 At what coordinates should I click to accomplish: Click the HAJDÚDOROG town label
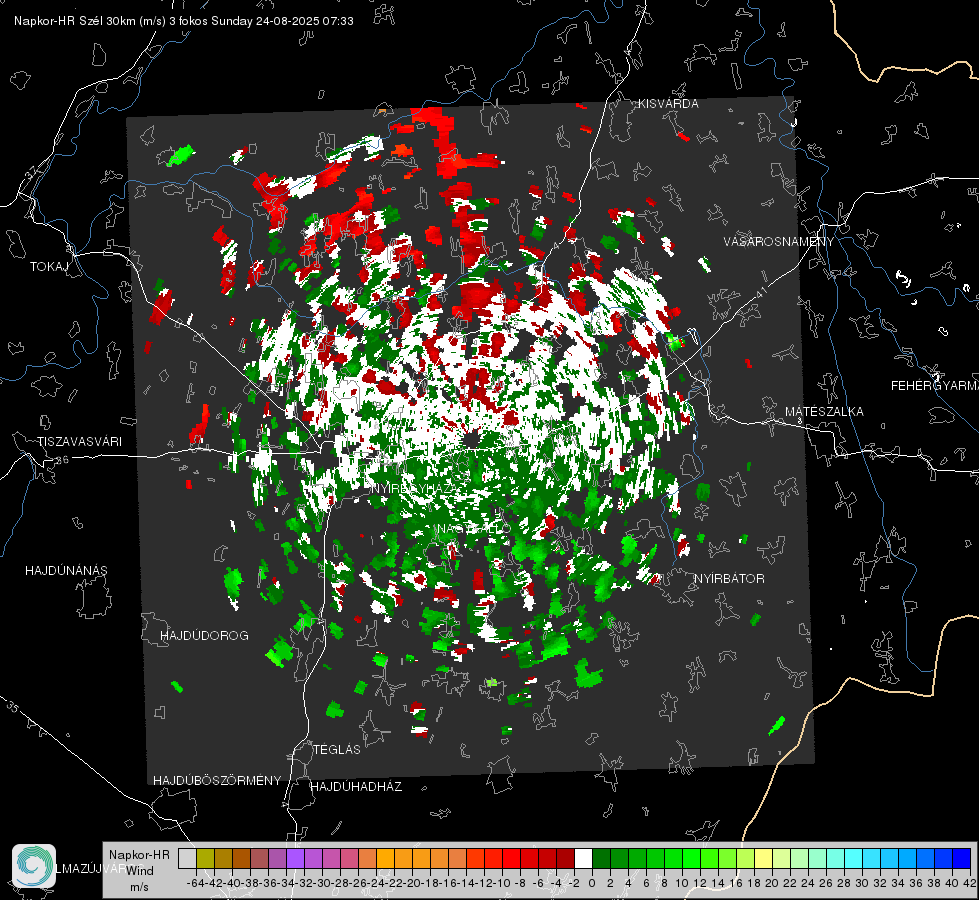pos(204,636)
